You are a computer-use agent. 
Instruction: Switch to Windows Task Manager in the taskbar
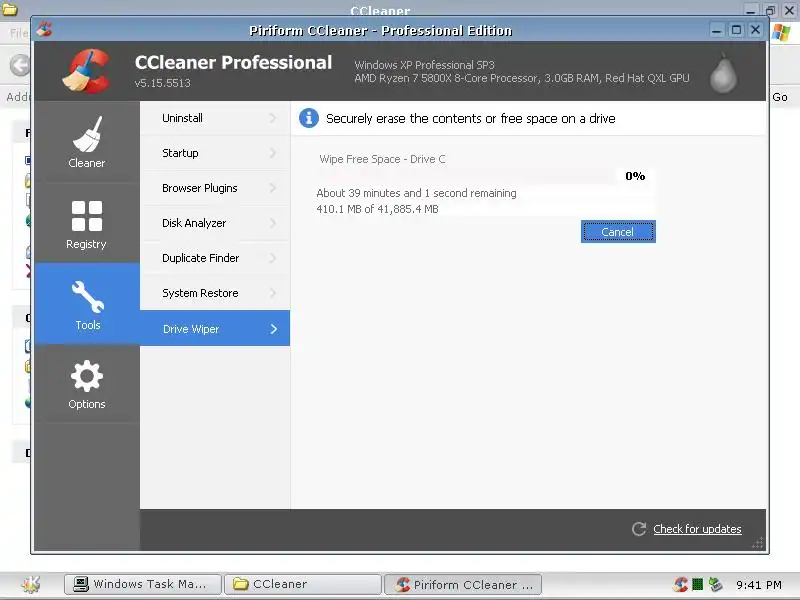point(143,584)
